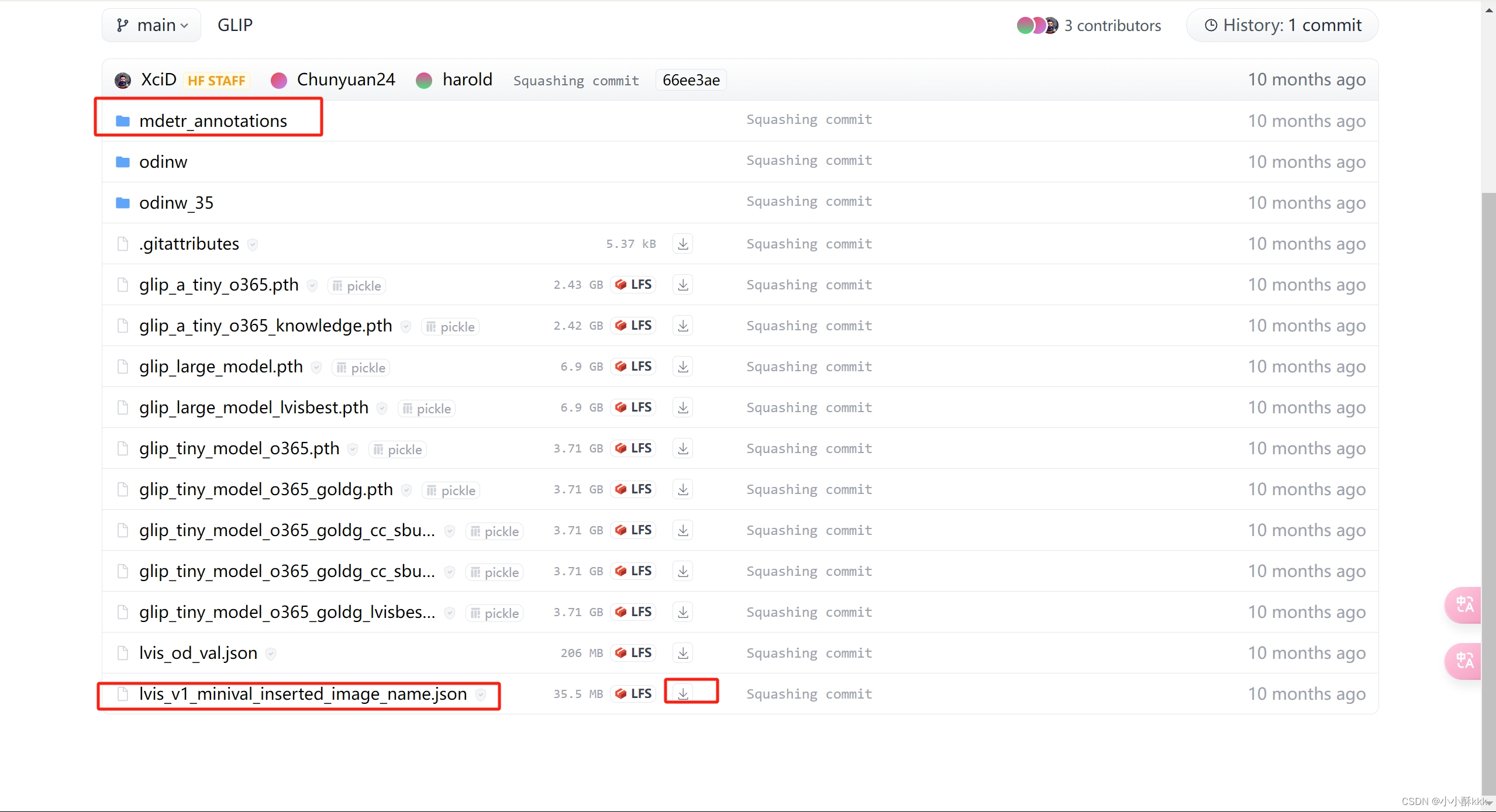Open lvis_v1_minival_inserted_image_name.json file
The height and width of the screenshot is (812, 1496).
click(x=303, y=694)
